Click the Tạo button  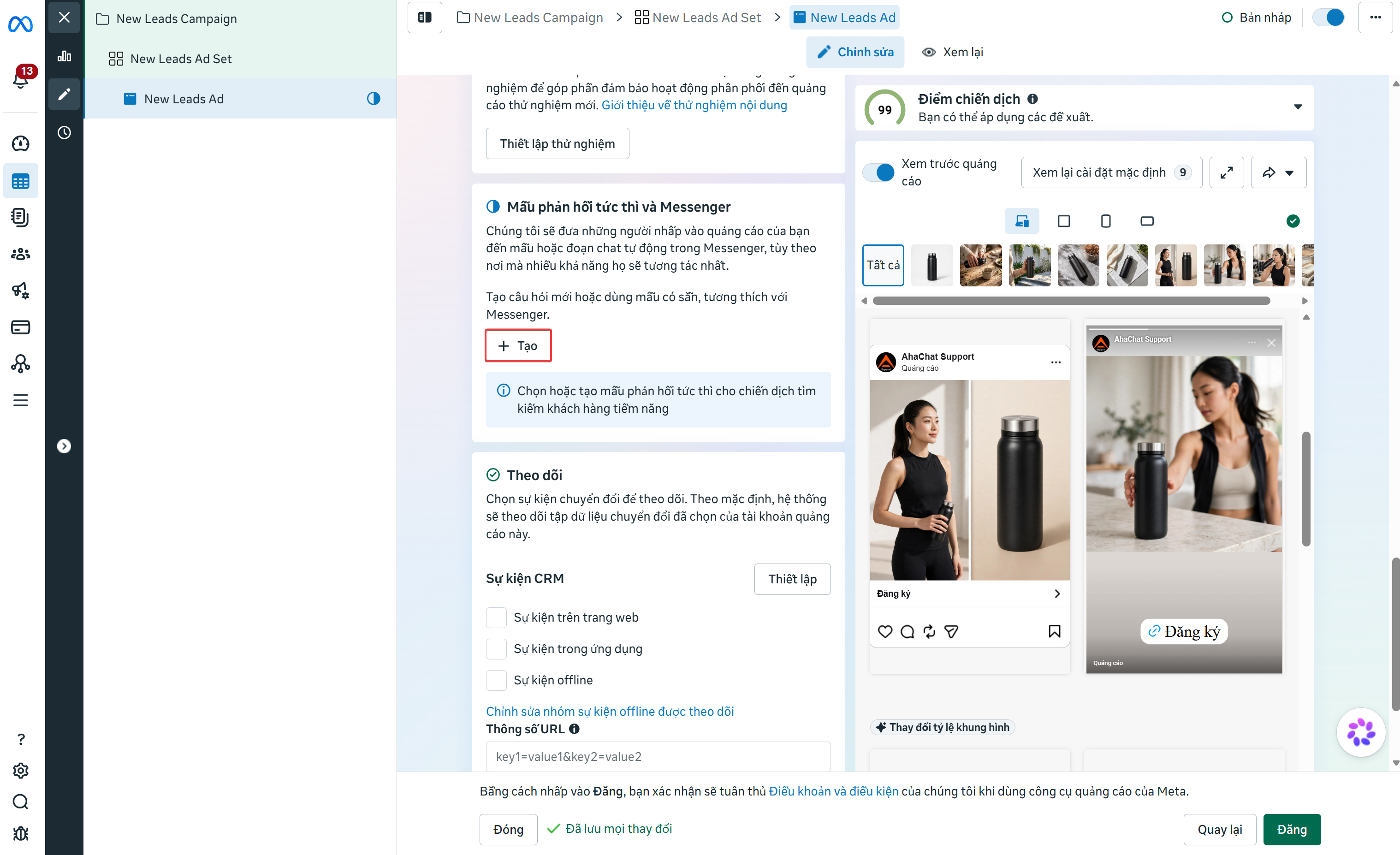click(517, 345)
